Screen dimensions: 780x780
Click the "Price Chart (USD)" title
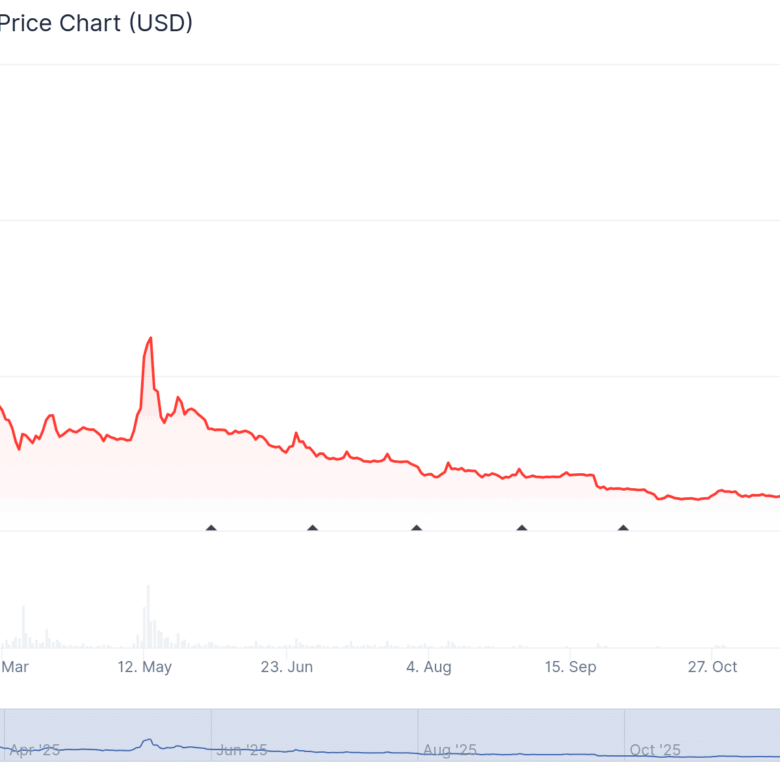point(96,22)
